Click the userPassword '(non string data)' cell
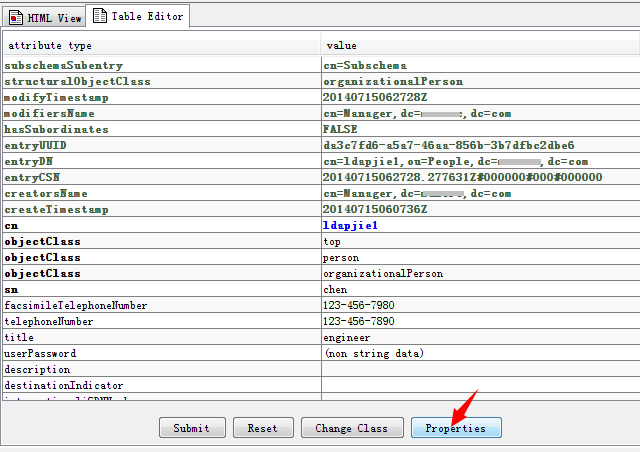Screen dimensions: 640x452 click(374, 354)
